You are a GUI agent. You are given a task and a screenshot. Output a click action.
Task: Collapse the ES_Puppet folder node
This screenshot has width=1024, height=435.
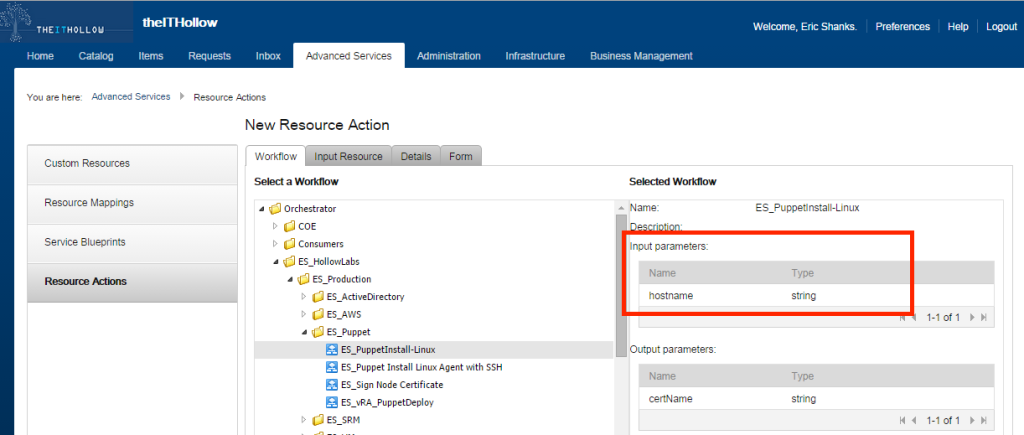304,332
